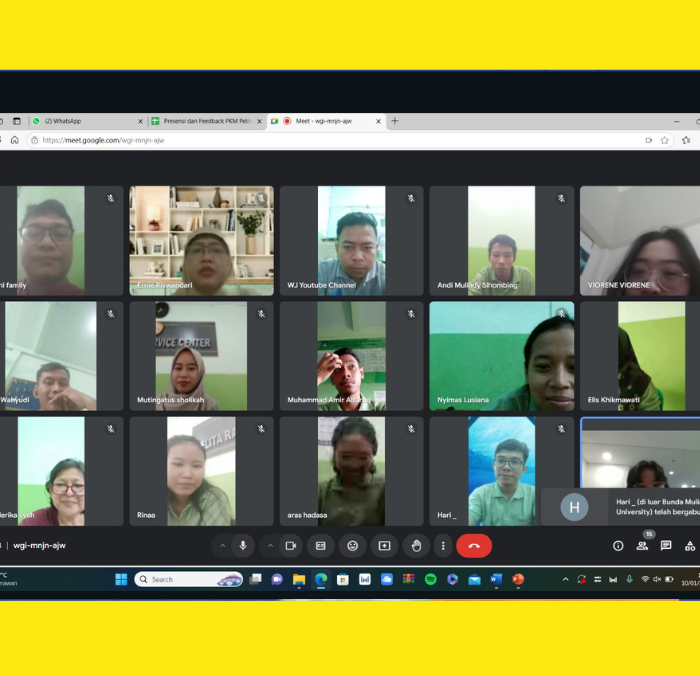Open WinRAR taskbar icon

(408, 579)
